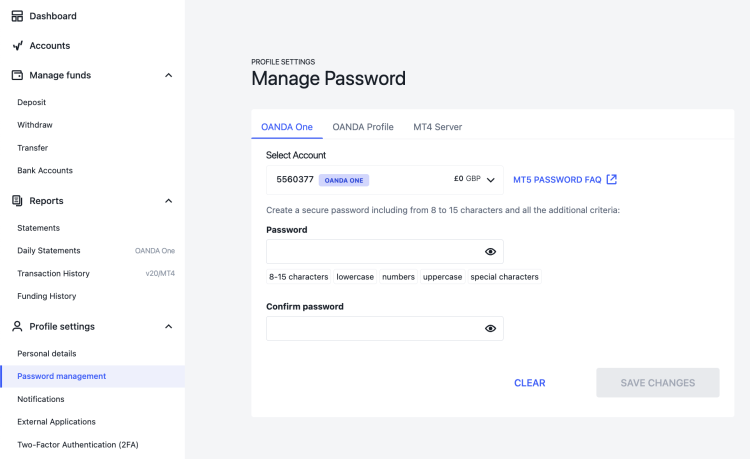Click the Profile settings person icon
The height and width of the screenshot is (459, 750).
(17, 326)
